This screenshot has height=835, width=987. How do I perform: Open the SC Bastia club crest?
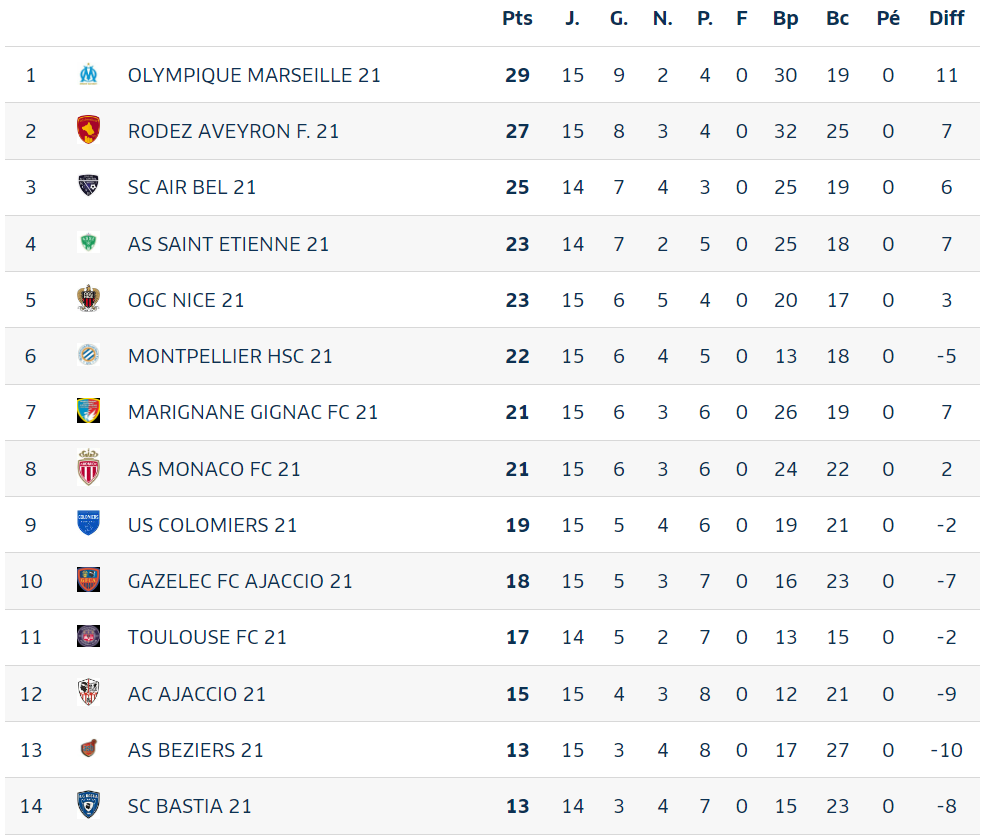tap(89, 805)
